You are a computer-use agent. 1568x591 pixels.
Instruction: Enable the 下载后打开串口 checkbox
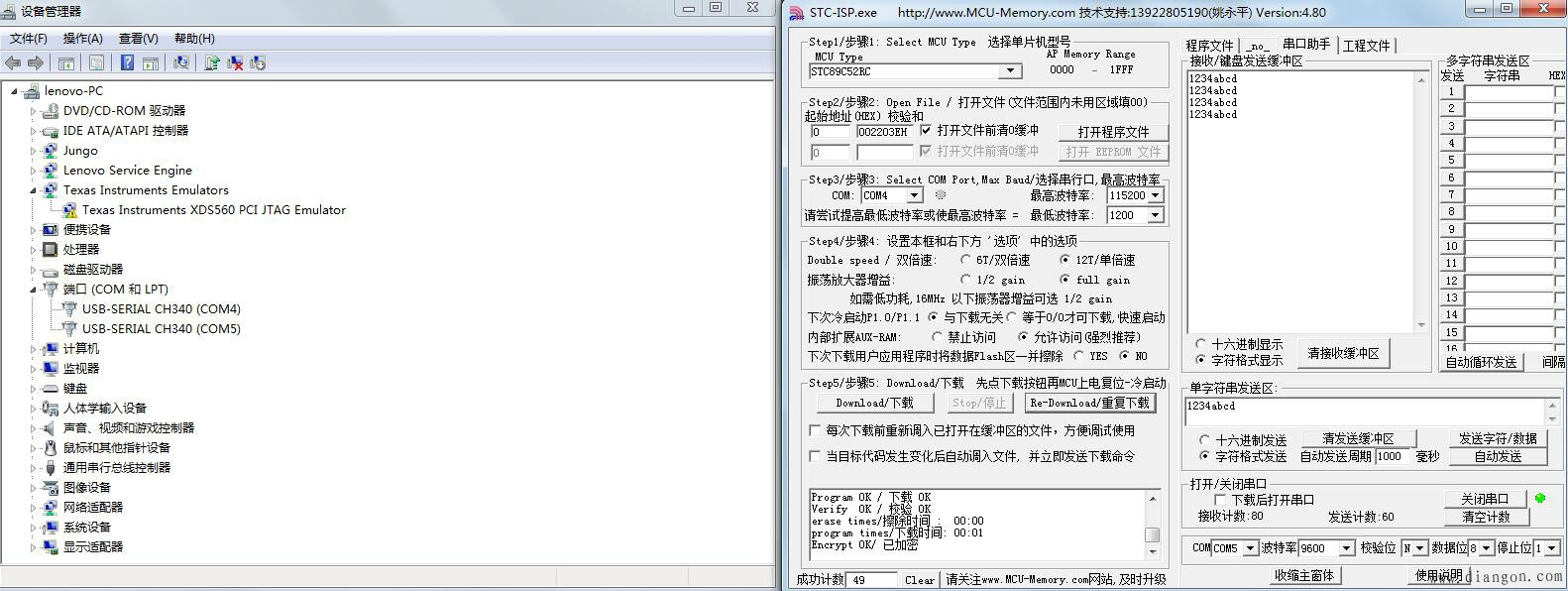[1221, 500]
